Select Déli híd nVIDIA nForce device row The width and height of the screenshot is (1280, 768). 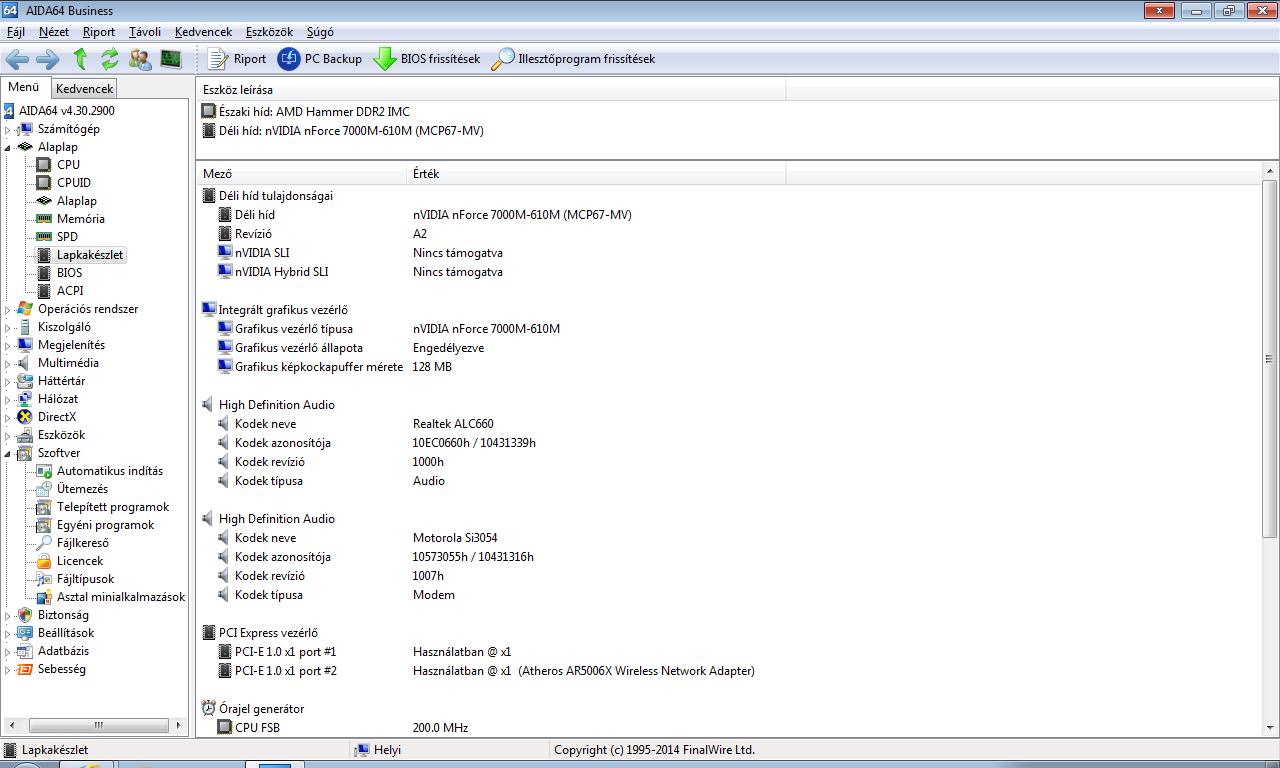point(342,131)
